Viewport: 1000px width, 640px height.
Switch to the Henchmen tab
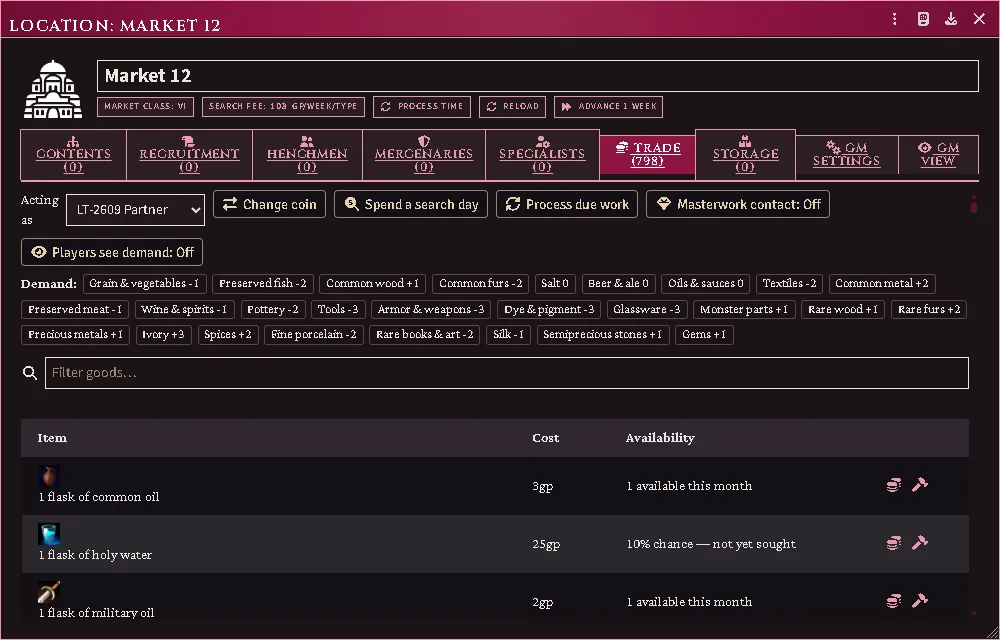coord(307,155)
